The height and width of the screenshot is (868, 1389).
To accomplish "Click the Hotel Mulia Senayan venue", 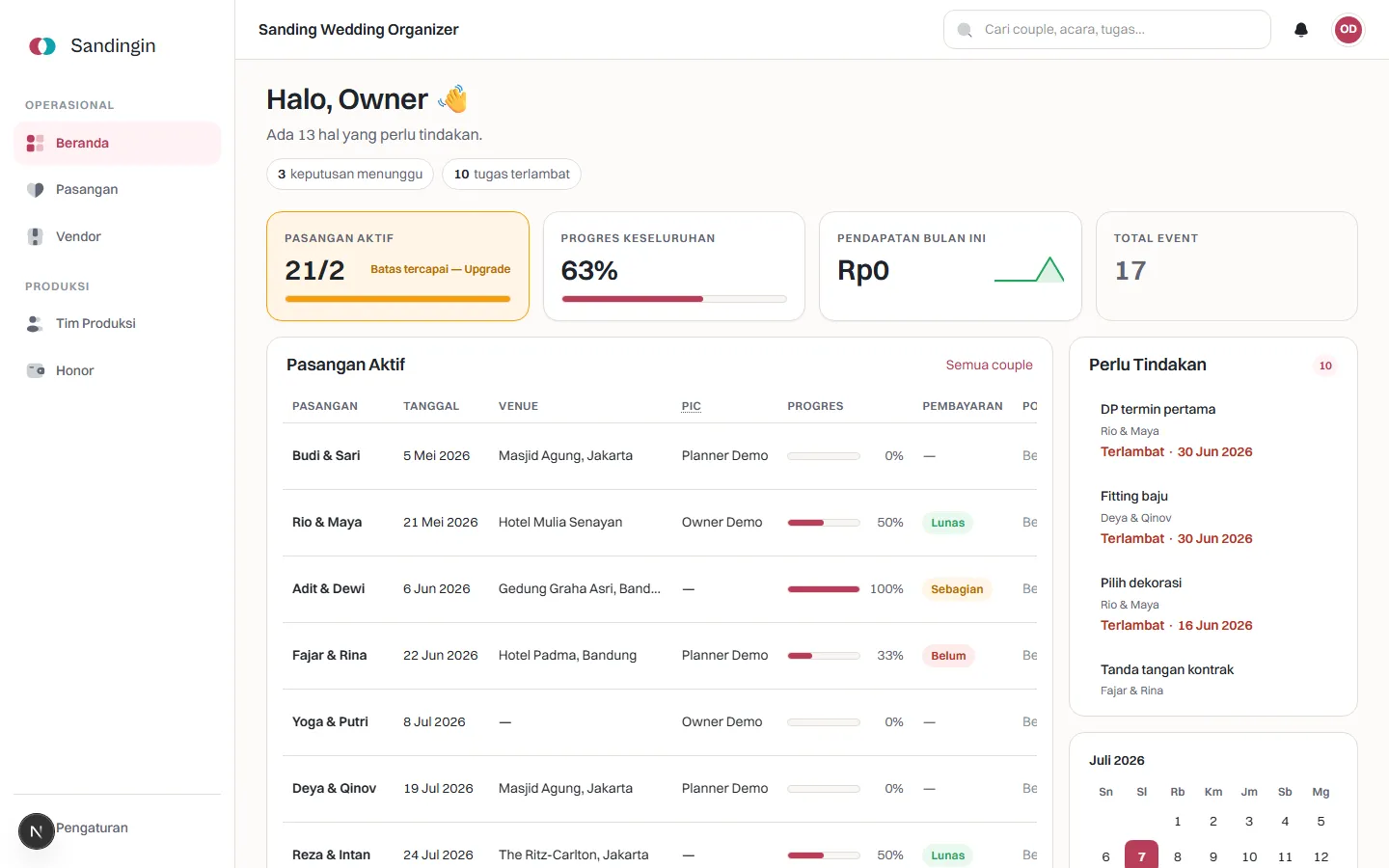I will (x=560, y=523).
